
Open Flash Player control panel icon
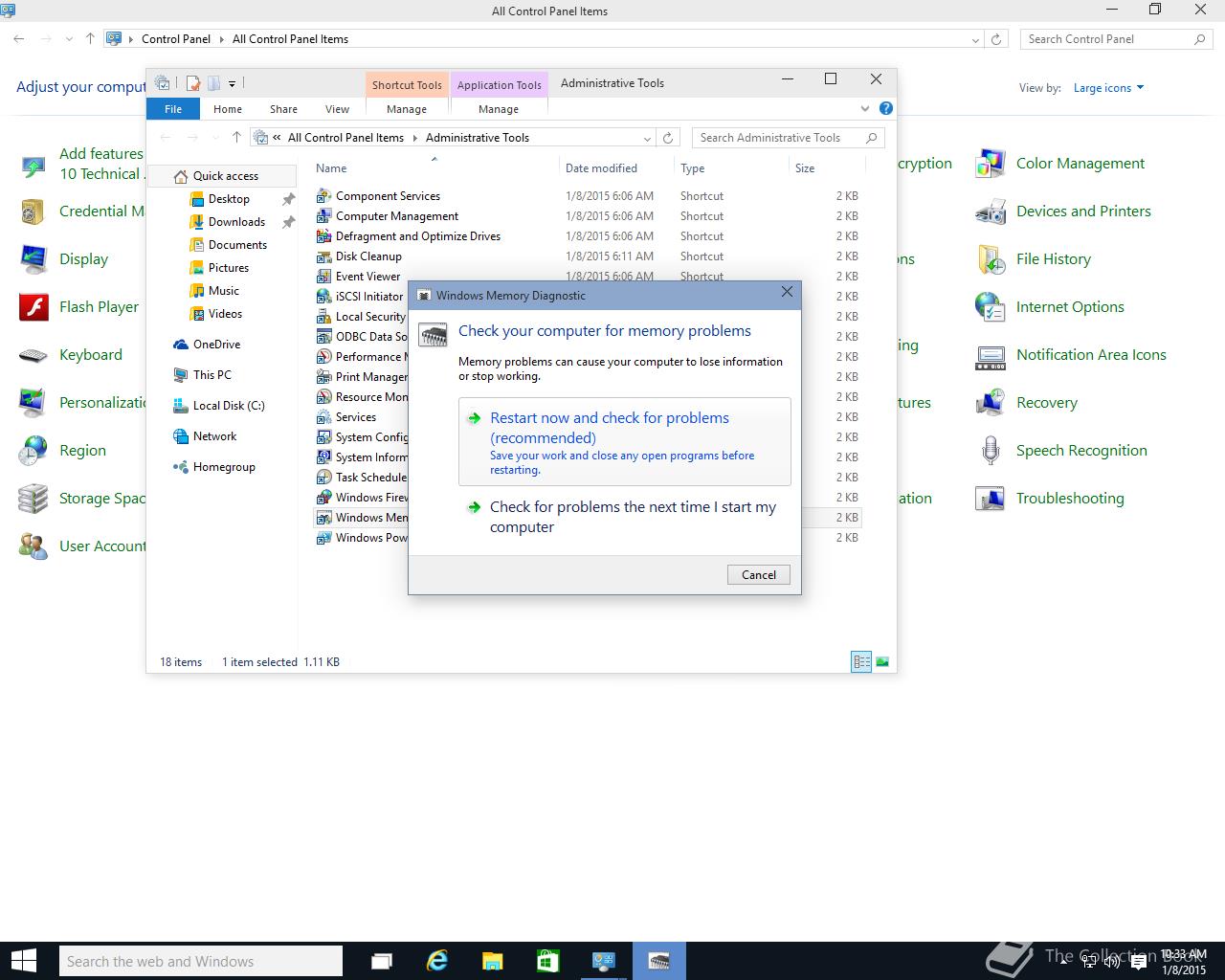(33, 307)
